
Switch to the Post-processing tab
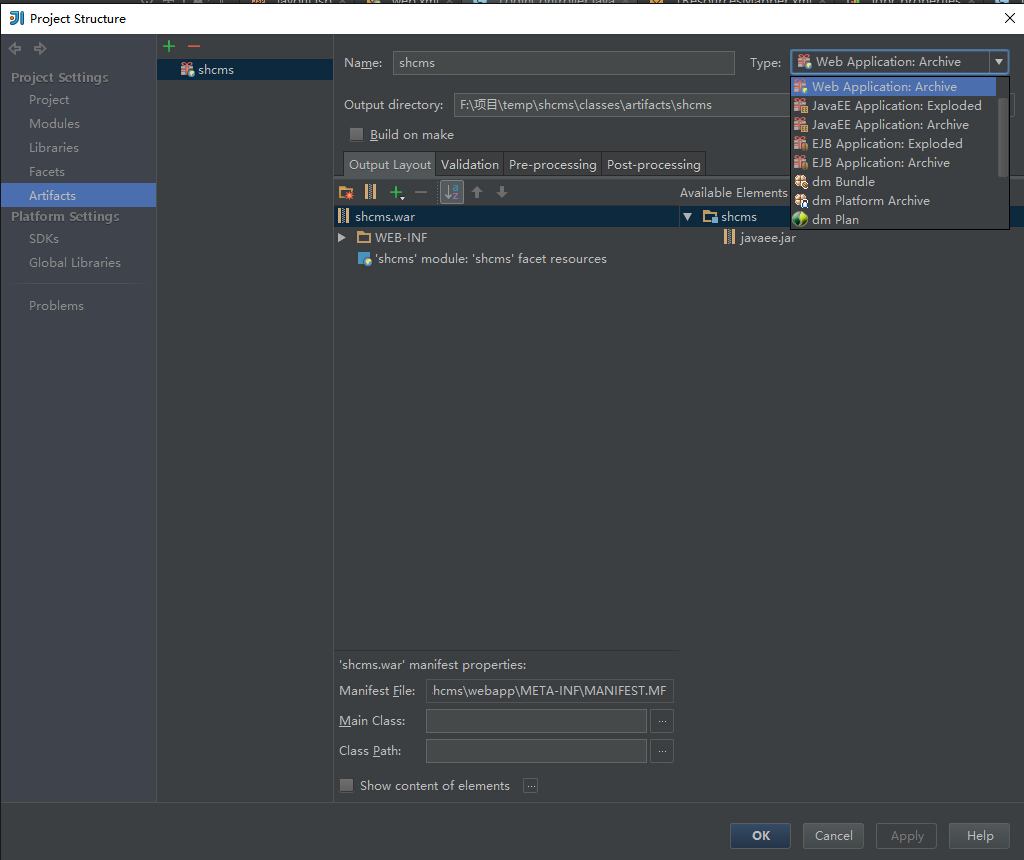click(653, 165)
